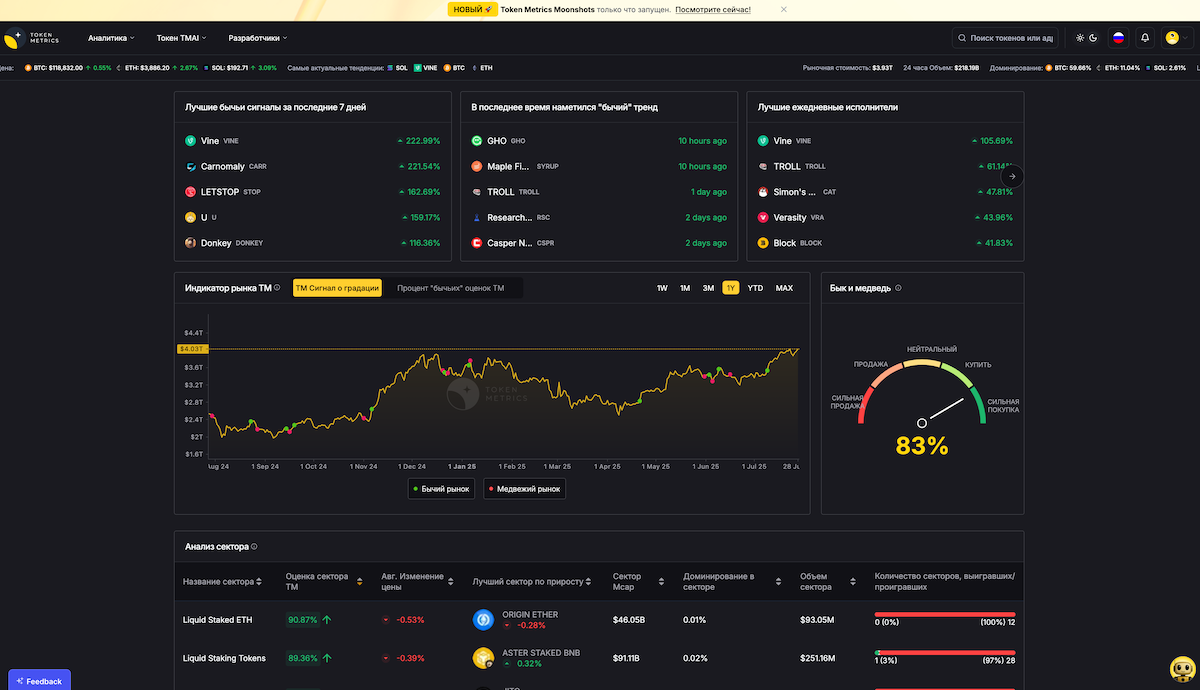Click the Donkey token icon
Image resolution: width=1200 pixels, height=690 pixels.
pyautogui.click(x=191, y=243)
